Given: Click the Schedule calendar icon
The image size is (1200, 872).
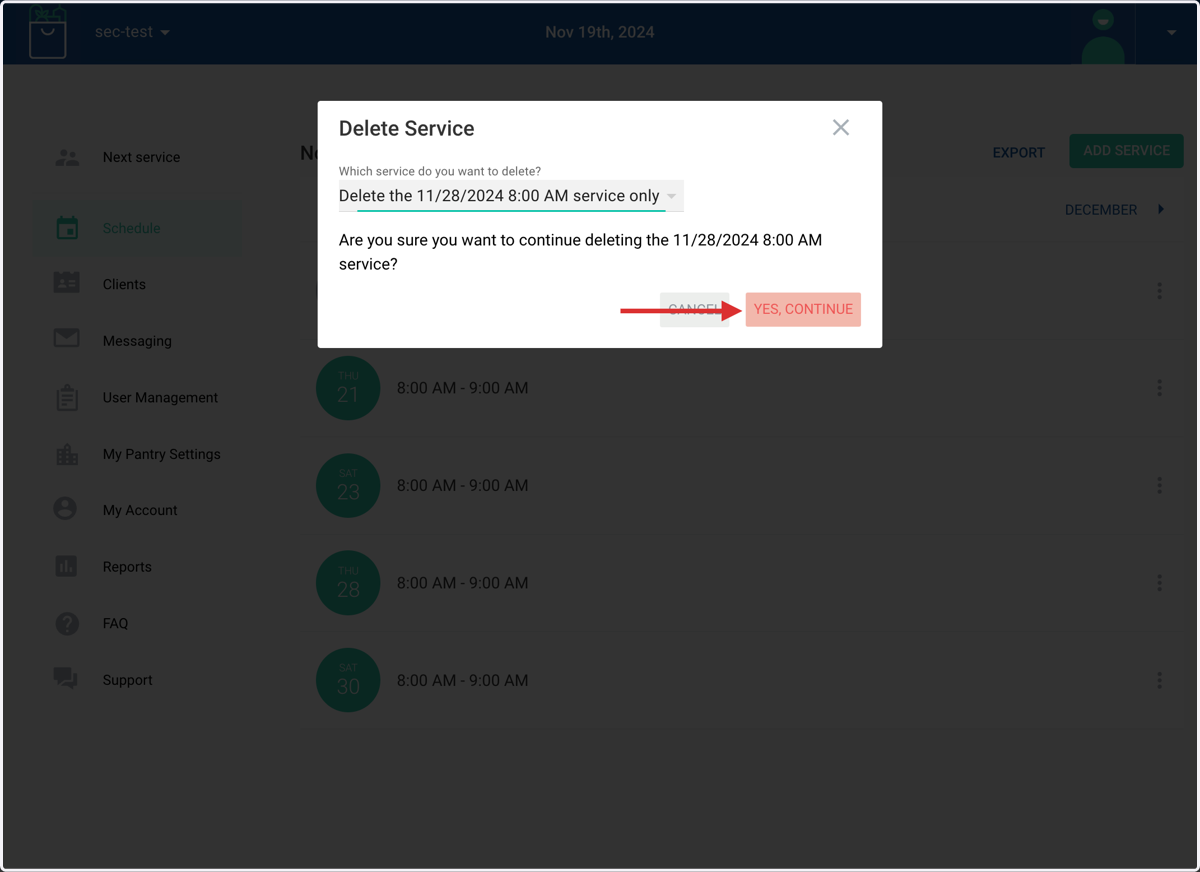Looking at the screenshot, I should (67, 228).
